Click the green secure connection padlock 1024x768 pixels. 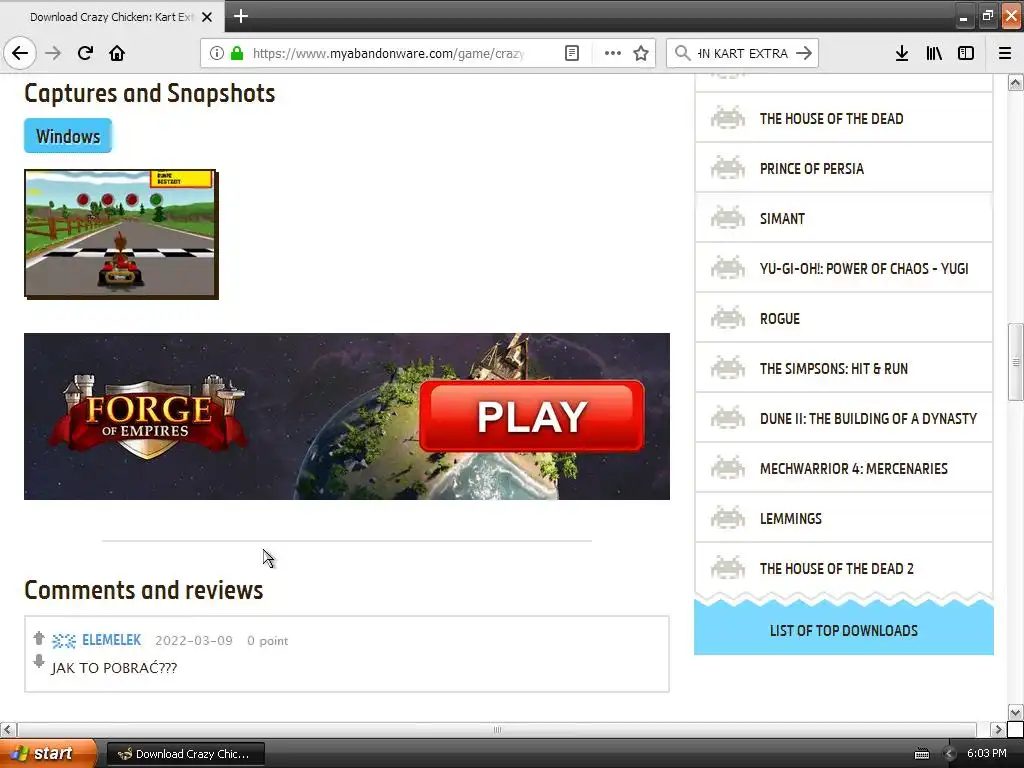(x=237, y=53)
